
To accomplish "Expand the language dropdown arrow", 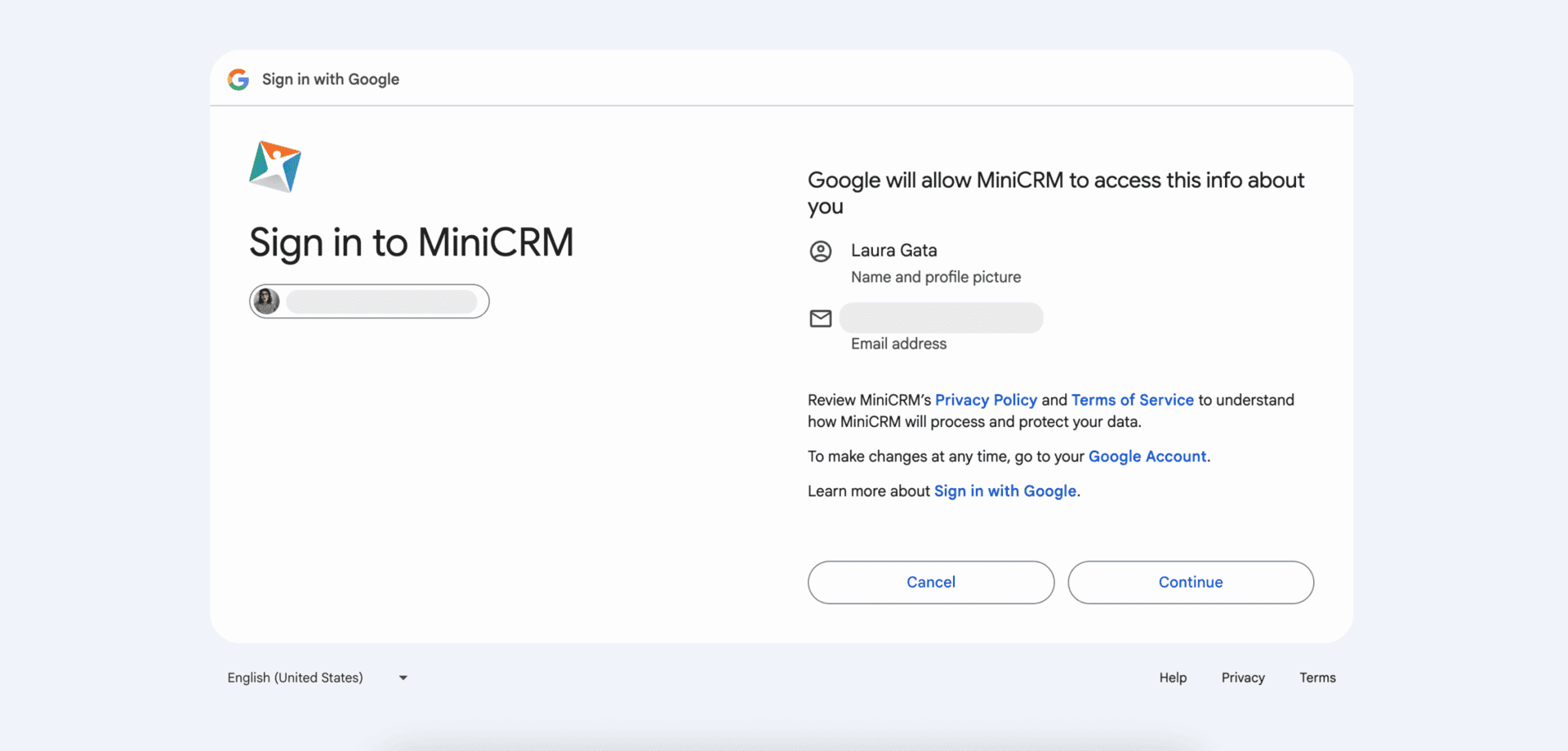I will tap(403, 678).
